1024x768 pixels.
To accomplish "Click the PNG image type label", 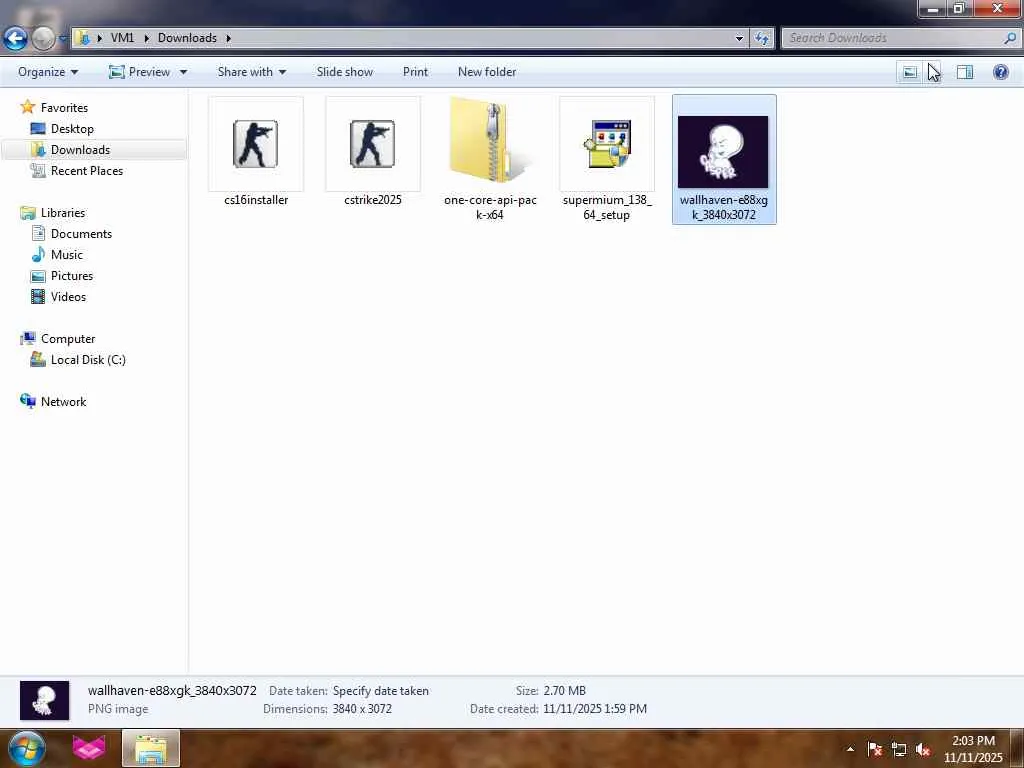I will click(118, 709).
